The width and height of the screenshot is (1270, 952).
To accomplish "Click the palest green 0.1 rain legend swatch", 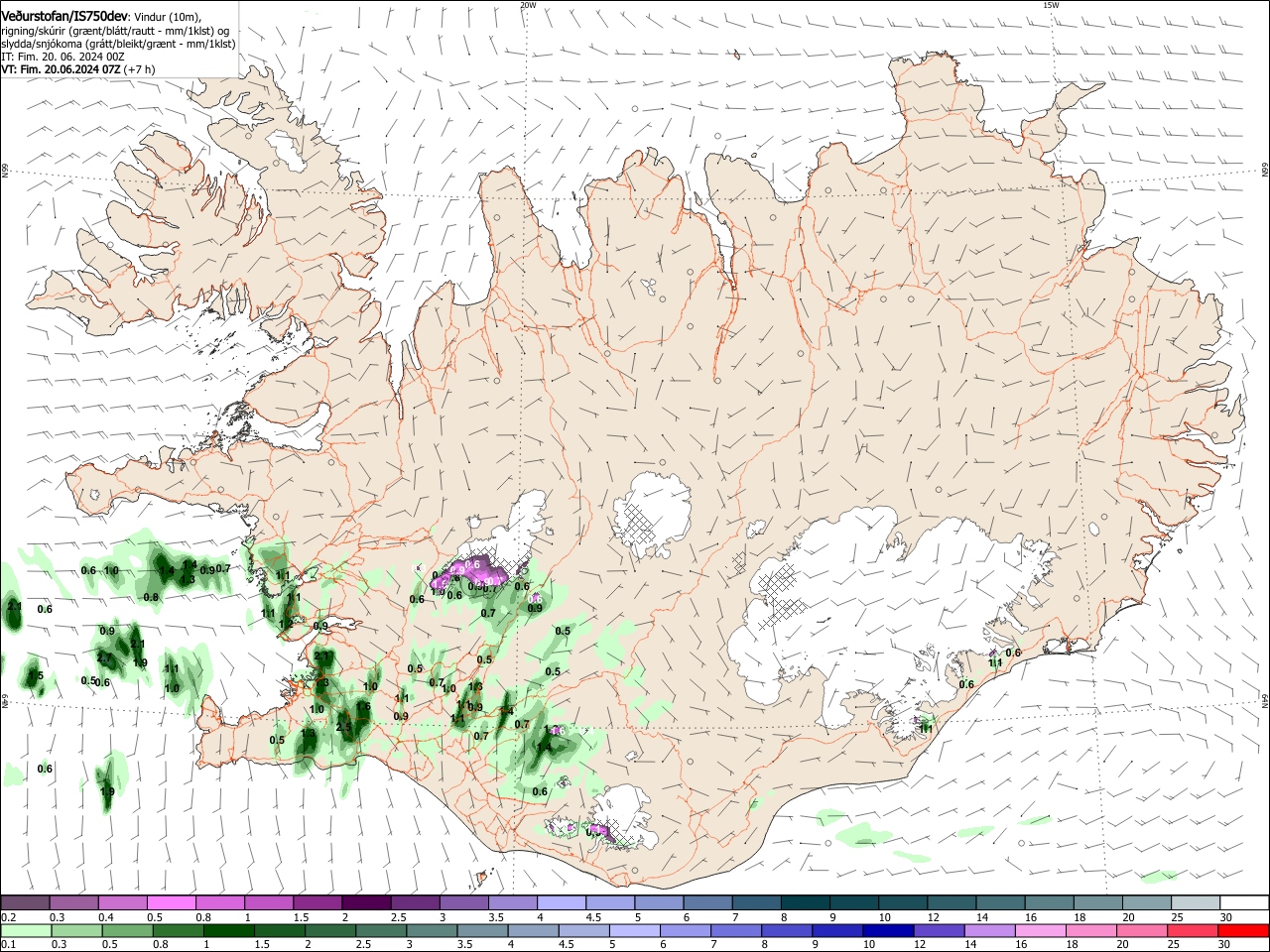I will coord(26,931).
